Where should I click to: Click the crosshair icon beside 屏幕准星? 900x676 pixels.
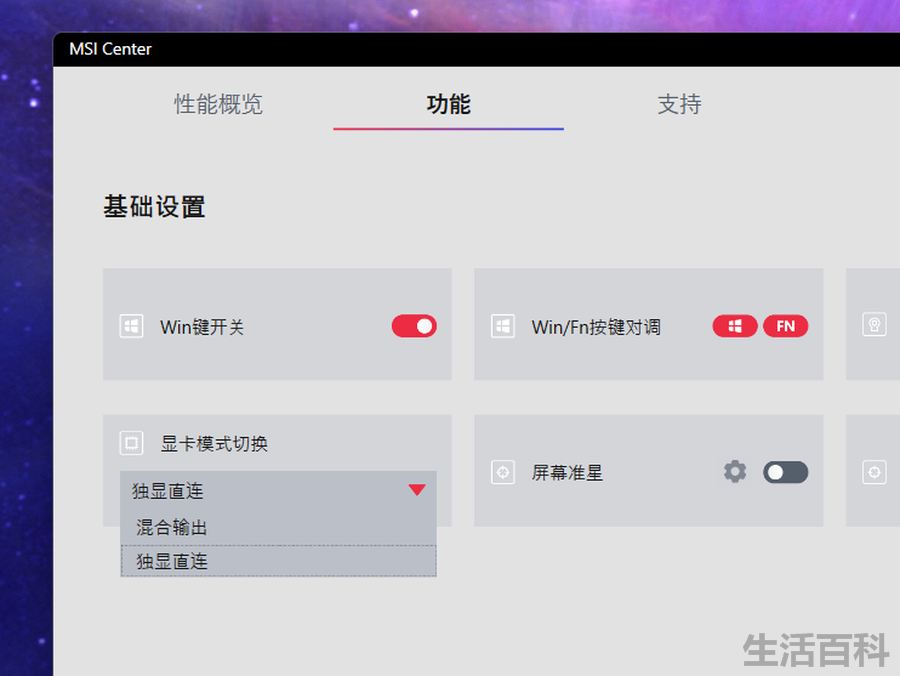click(x=503, y=472)
